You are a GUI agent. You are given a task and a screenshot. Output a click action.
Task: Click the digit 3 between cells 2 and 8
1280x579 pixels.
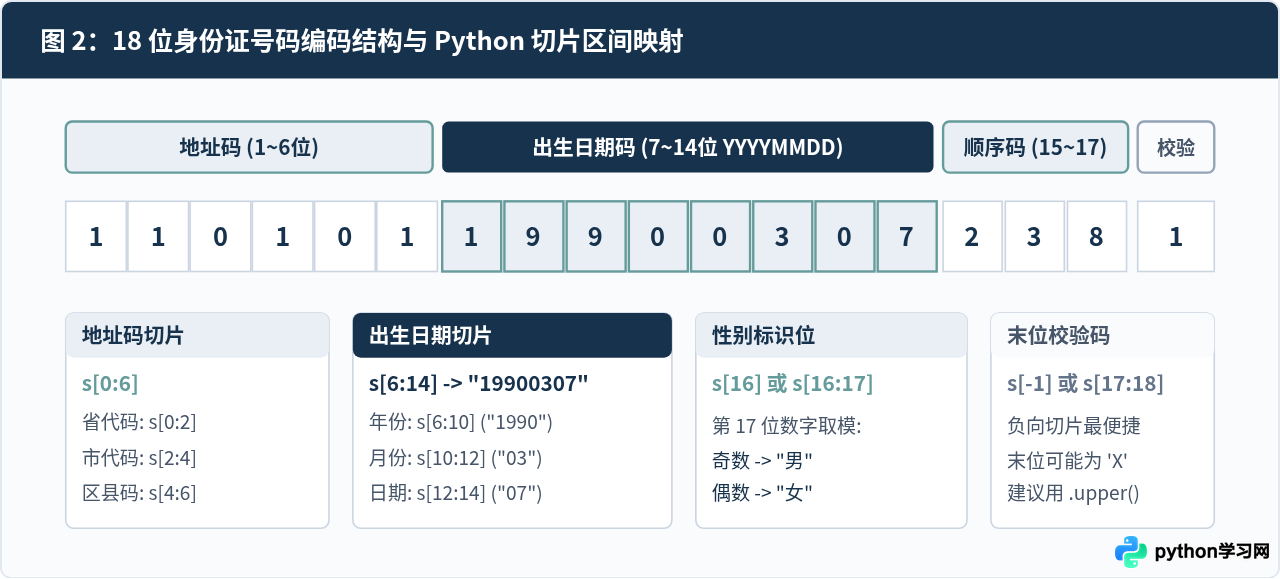1034,236
